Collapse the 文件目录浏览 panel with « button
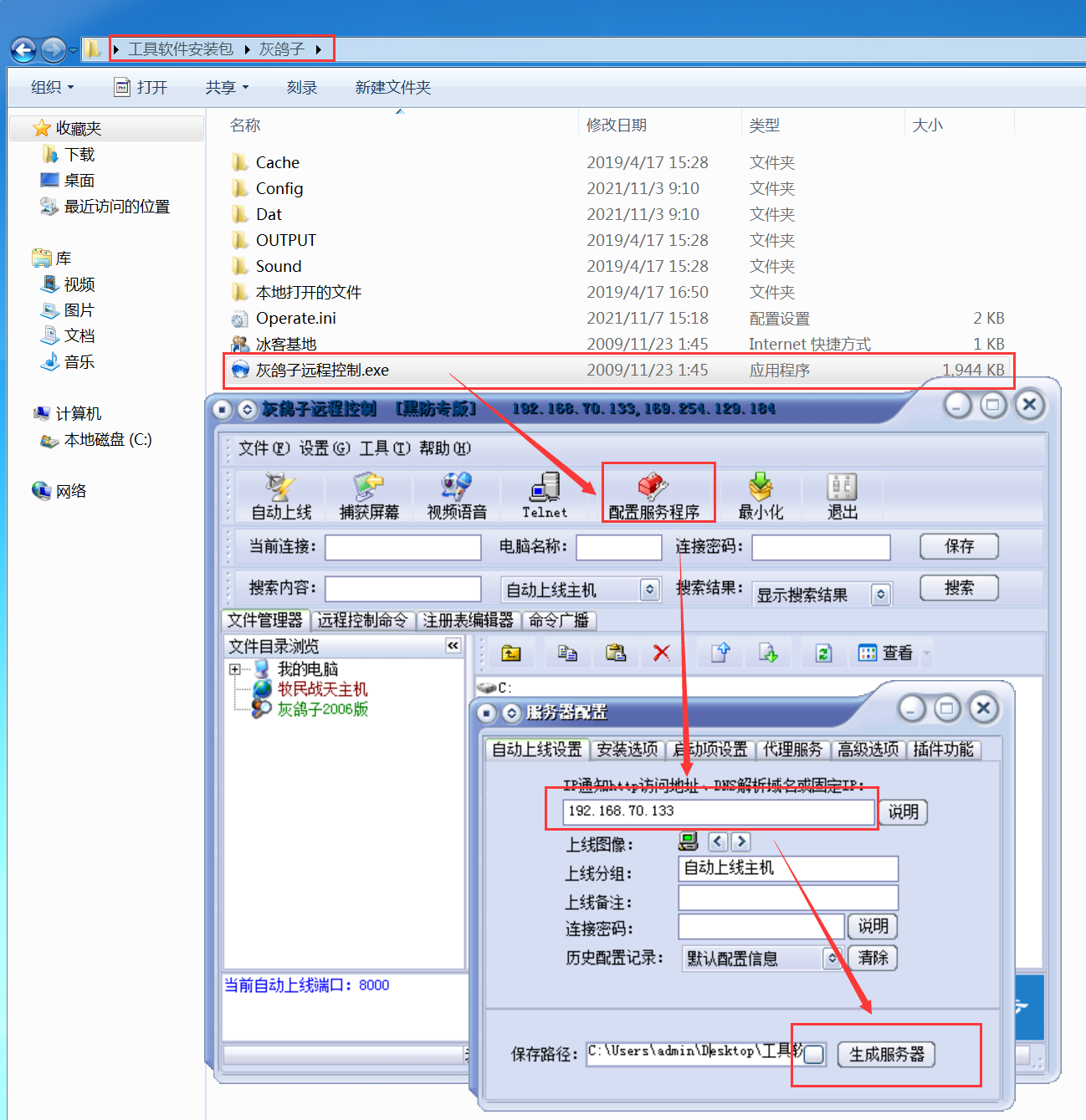 (453, 646)
